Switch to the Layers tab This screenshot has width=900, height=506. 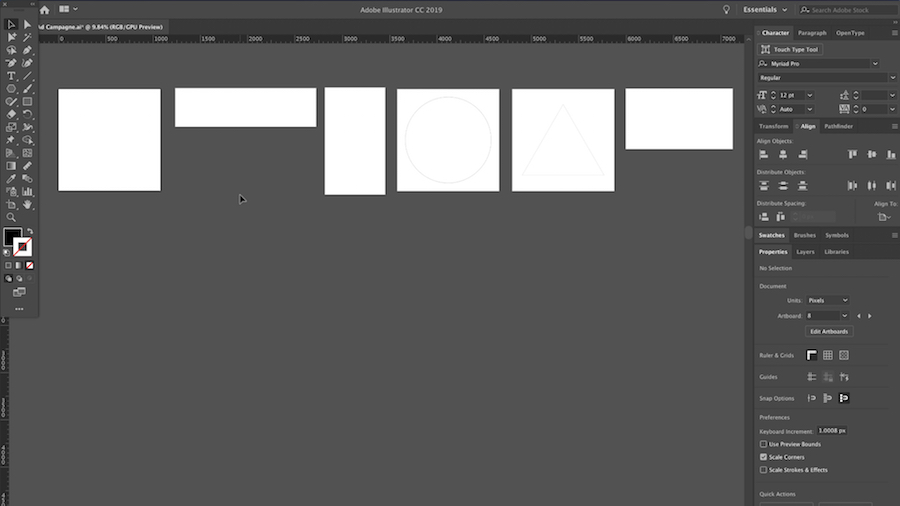805,252
